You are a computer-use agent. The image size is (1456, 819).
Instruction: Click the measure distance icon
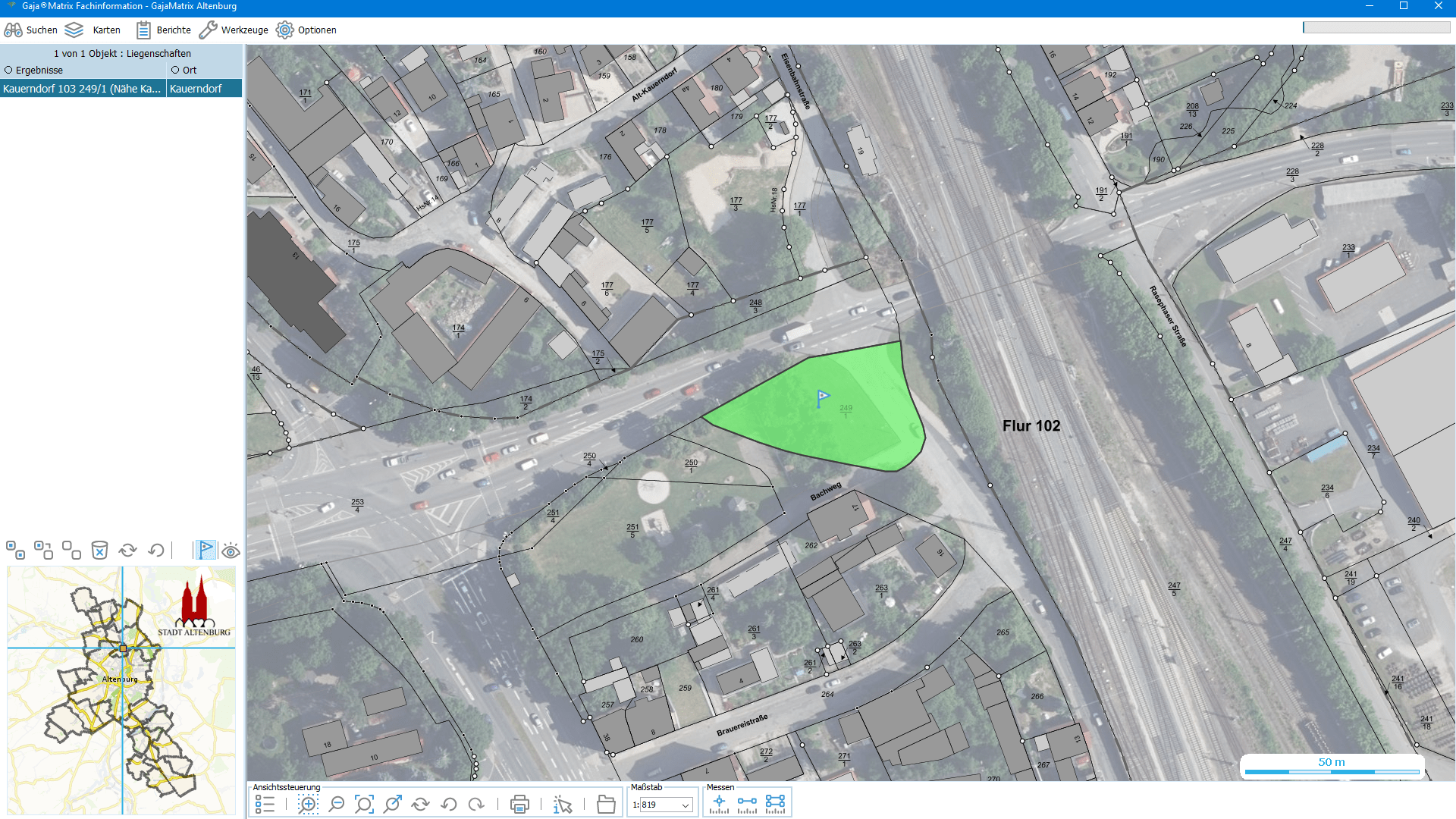(x=747, y=804)
